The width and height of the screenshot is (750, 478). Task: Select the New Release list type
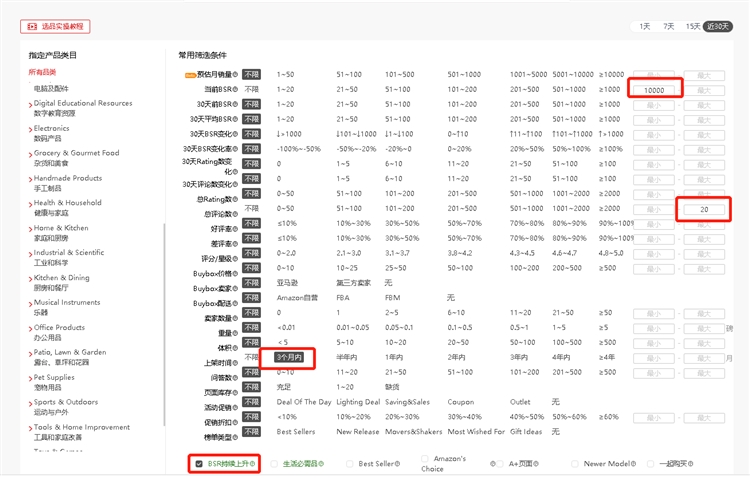click(x=357, y=432)
